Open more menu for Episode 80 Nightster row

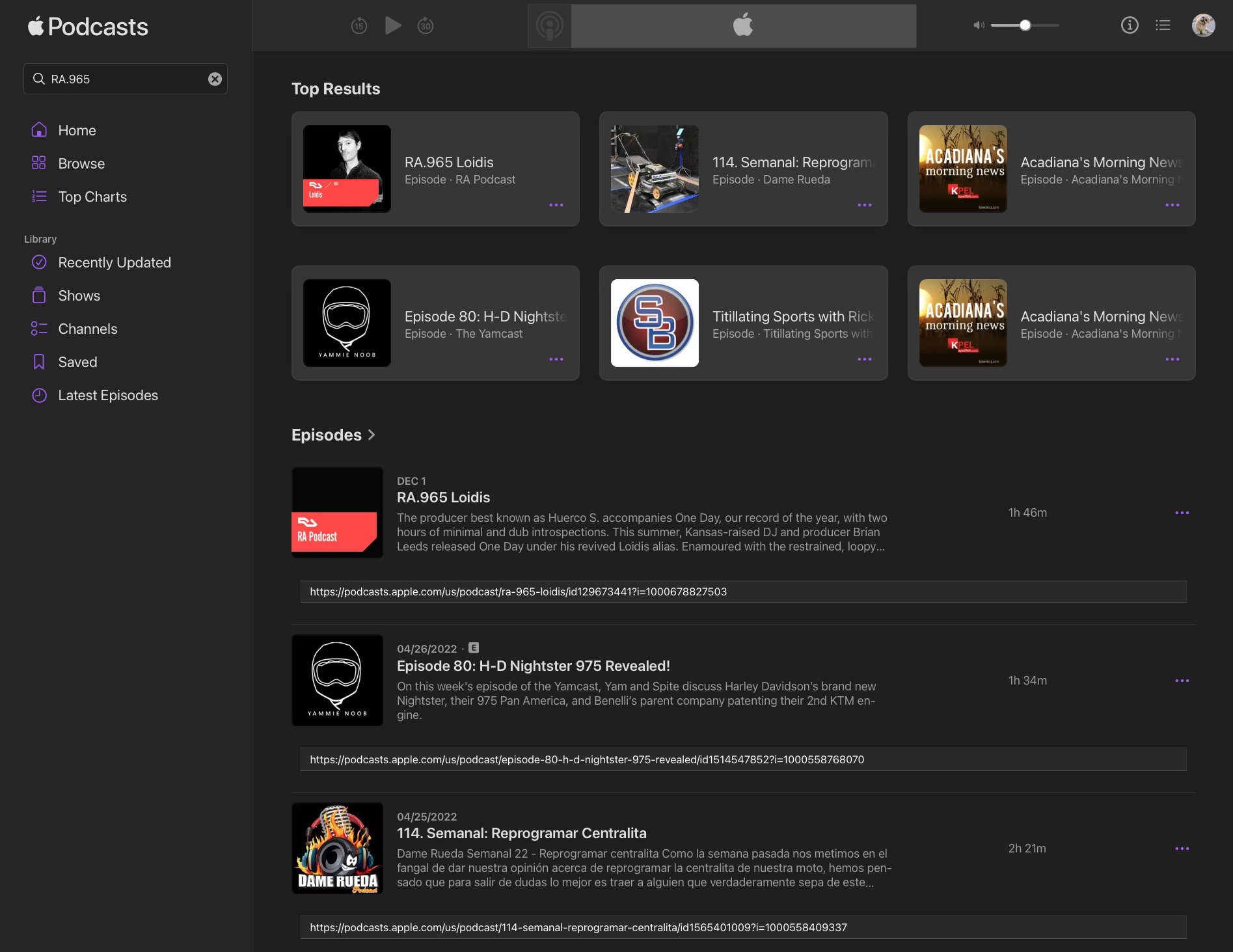coord(1182,681)
